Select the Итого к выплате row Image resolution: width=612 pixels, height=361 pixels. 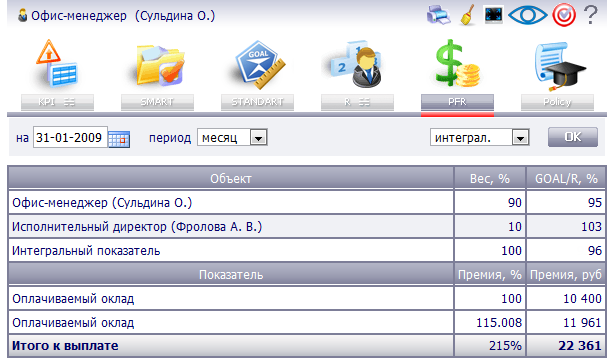coord(307,346)
